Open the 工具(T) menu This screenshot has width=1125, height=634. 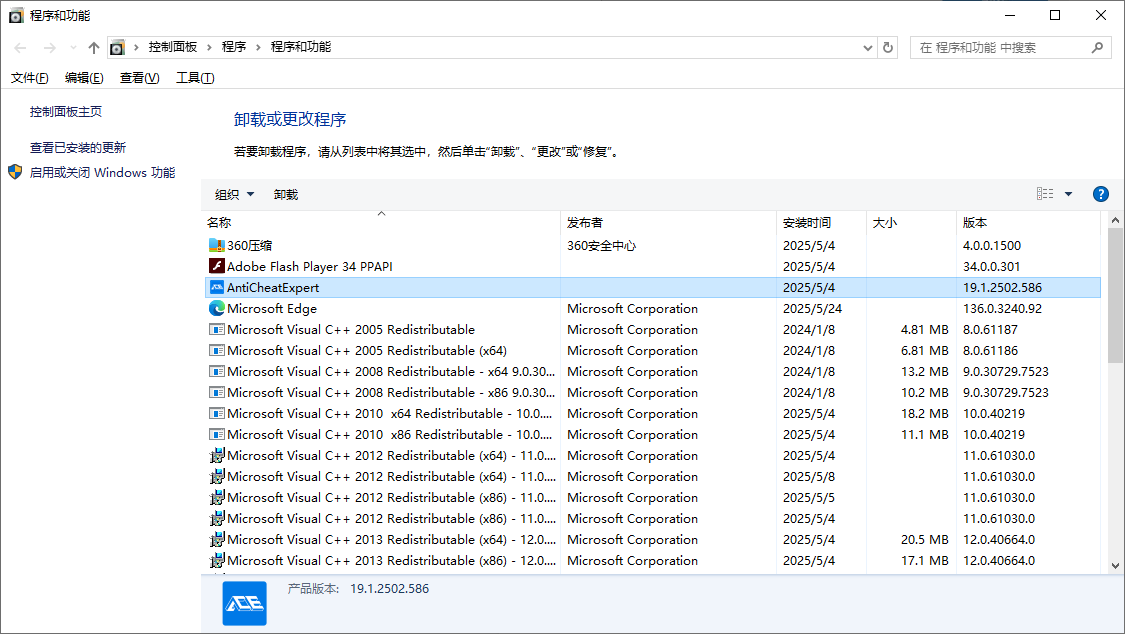[x=195, y=77]
